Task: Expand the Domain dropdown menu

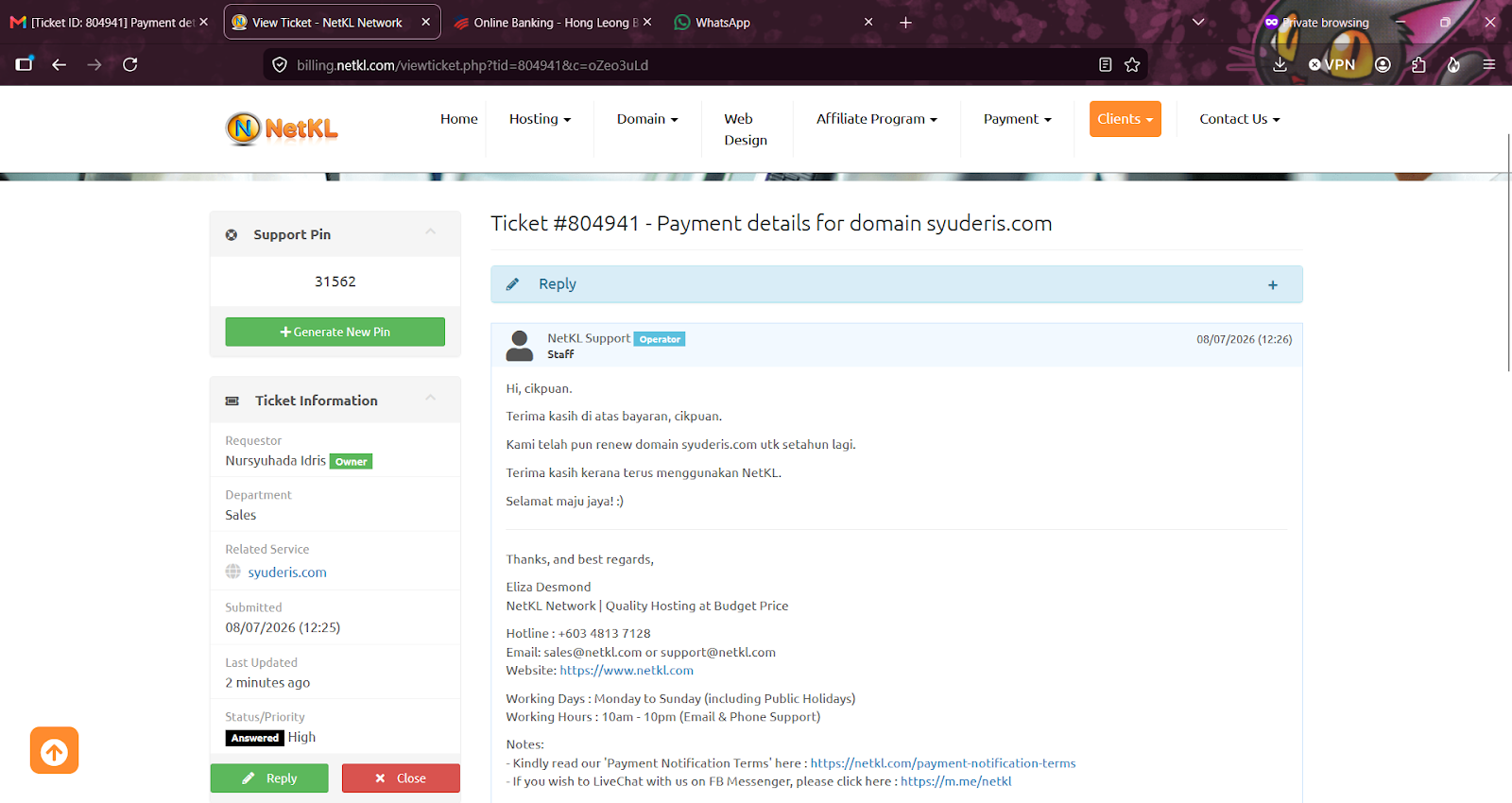Action: coord(647,119)
